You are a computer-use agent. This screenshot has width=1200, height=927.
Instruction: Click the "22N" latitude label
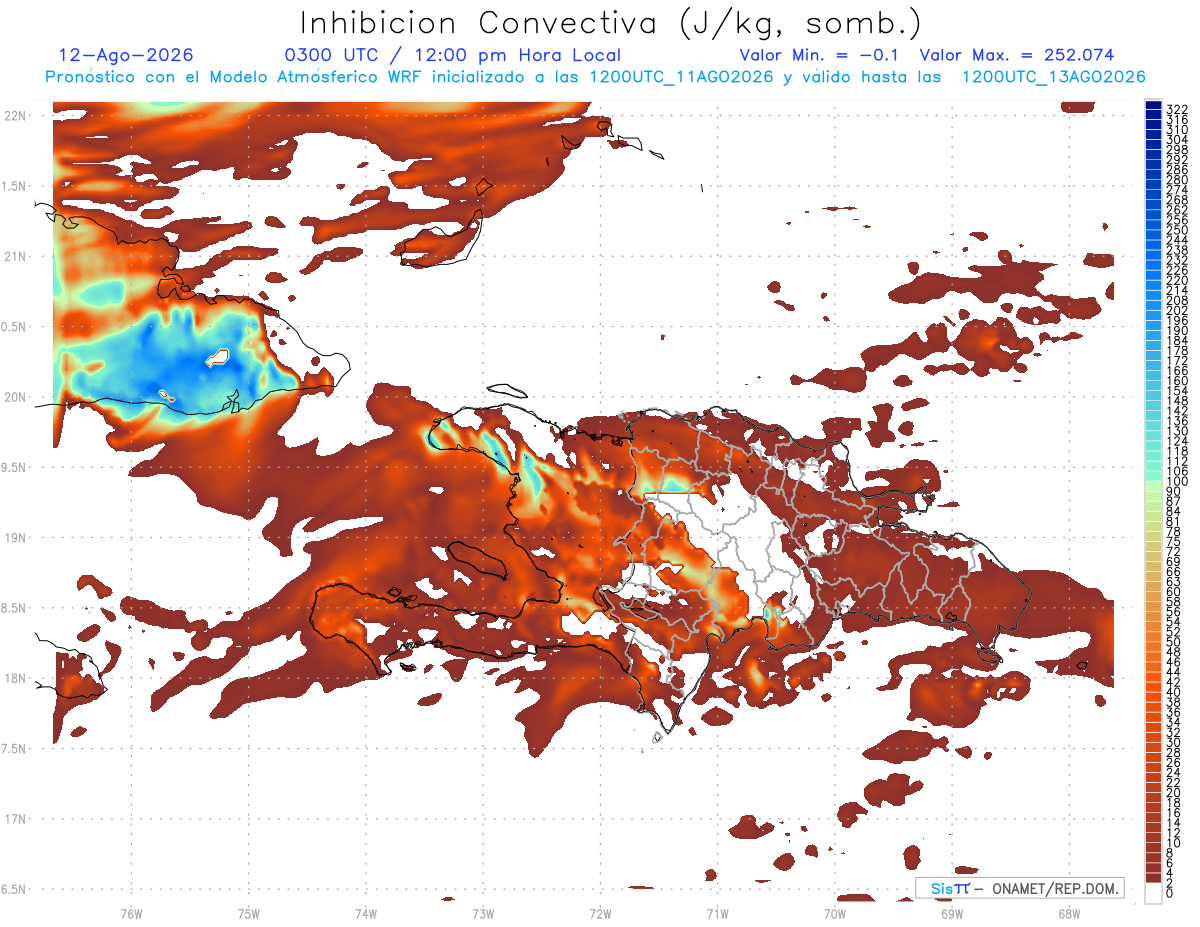[16, 116]
